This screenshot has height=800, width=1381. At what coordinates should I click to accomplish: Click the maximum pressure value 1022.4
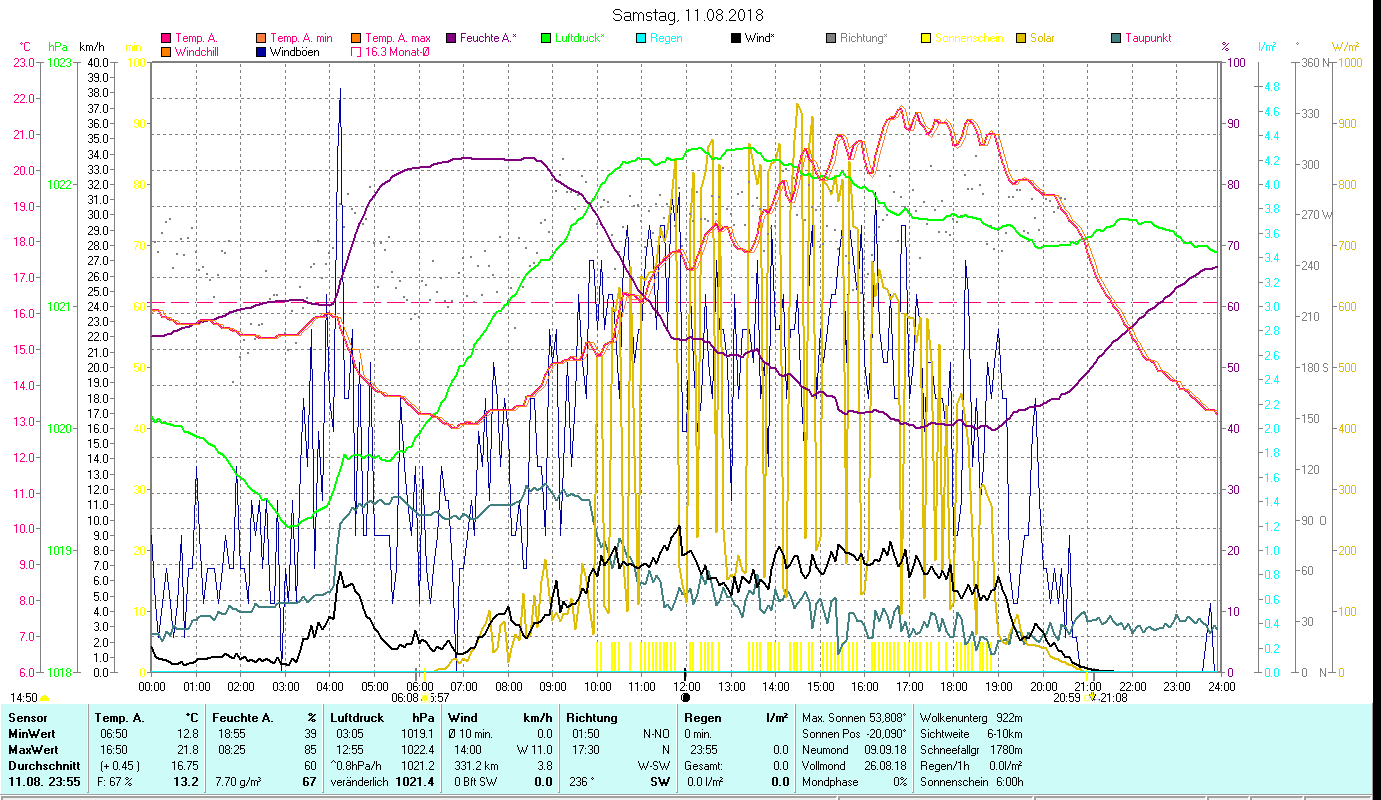(x=419, y=750)
